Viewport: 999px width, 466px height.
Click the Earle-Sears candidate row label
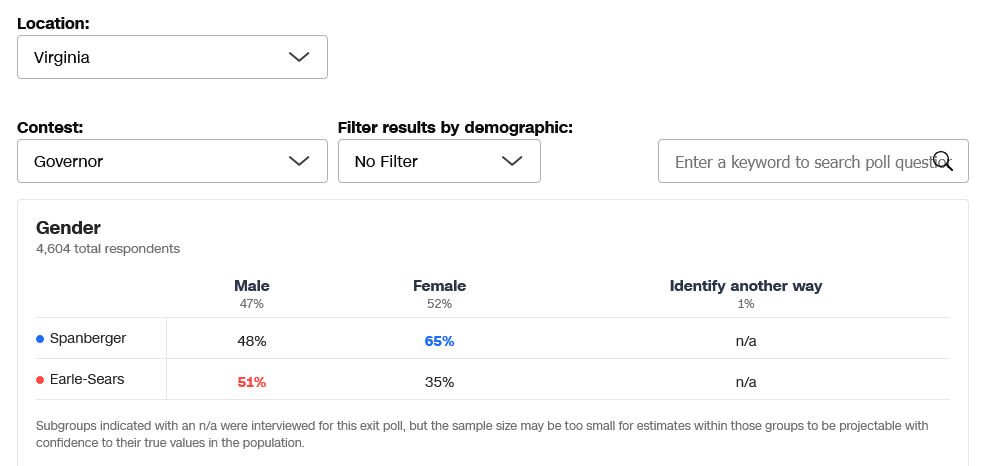click(x=88, y=380)
